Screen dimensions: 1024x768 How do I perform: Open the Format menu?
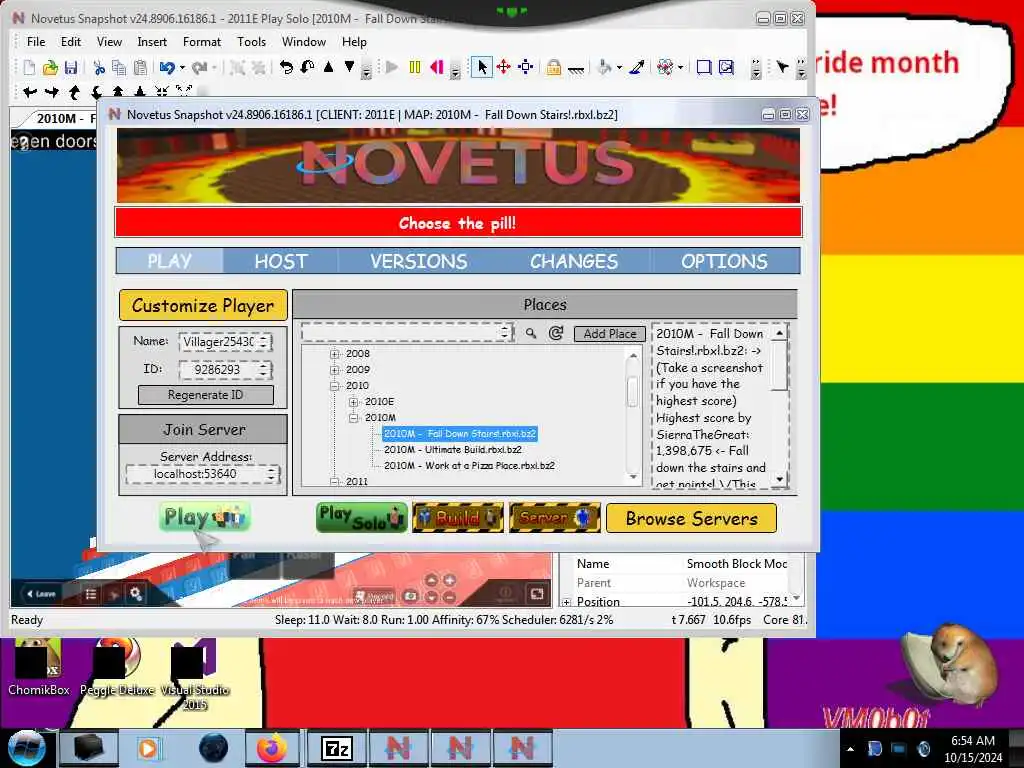click(202, 42)
